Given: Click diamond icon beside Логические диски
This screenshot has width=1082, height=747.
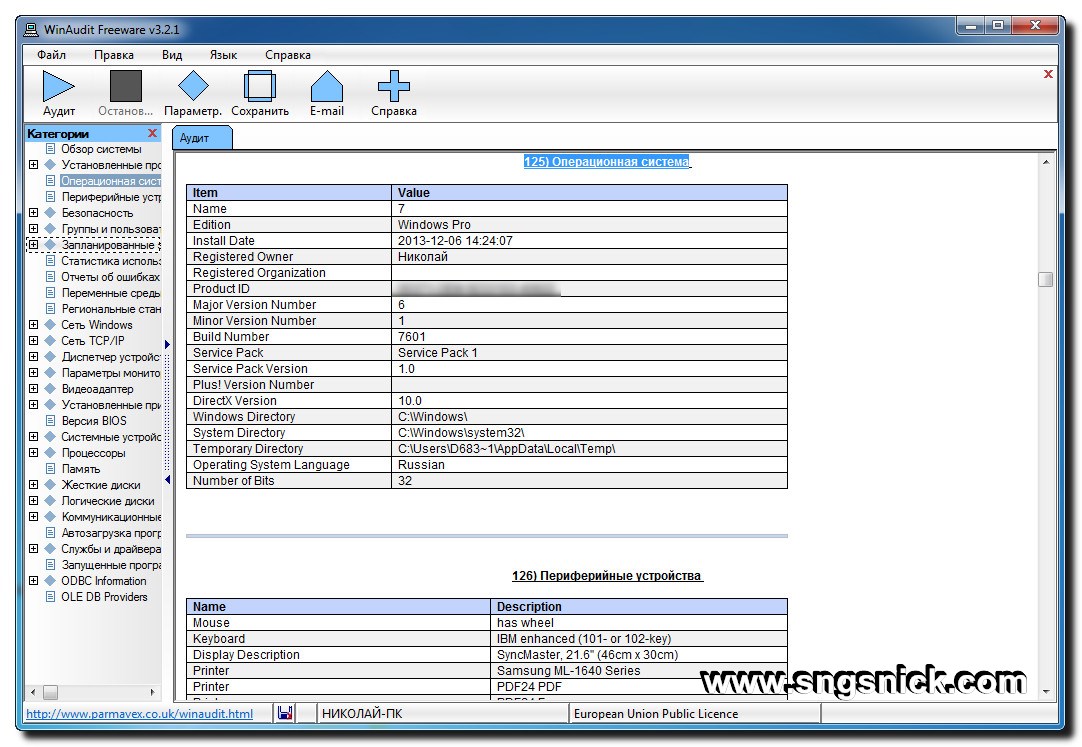Looking at the screenshot, I should tap(50, 501).
